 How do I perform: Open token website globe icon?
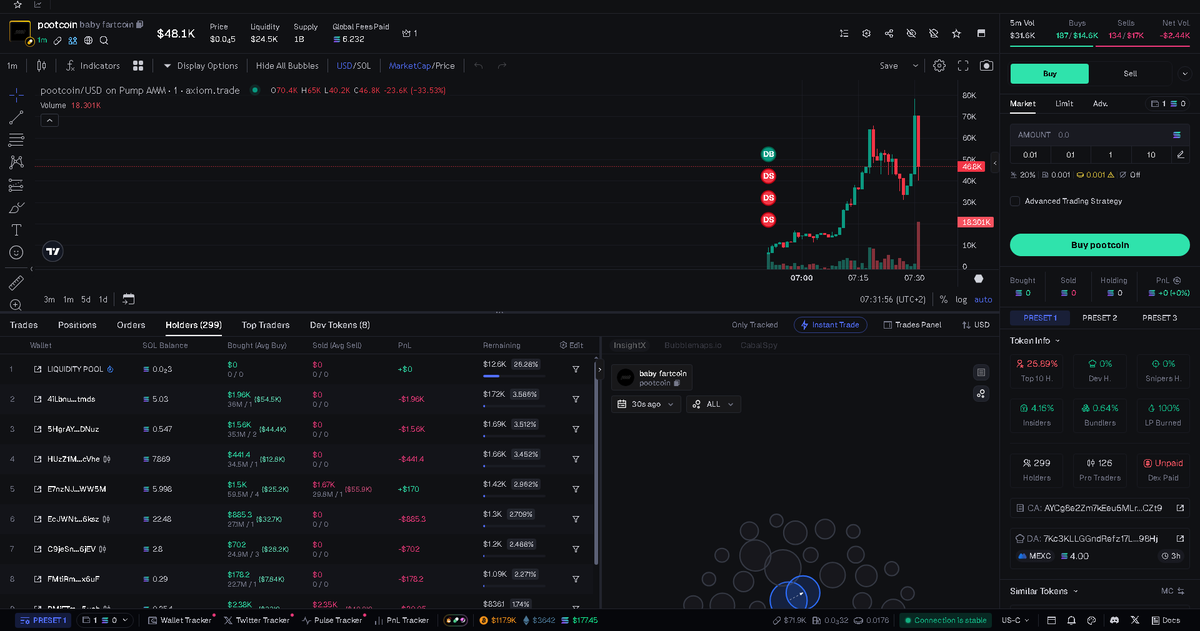coord(88,40)
